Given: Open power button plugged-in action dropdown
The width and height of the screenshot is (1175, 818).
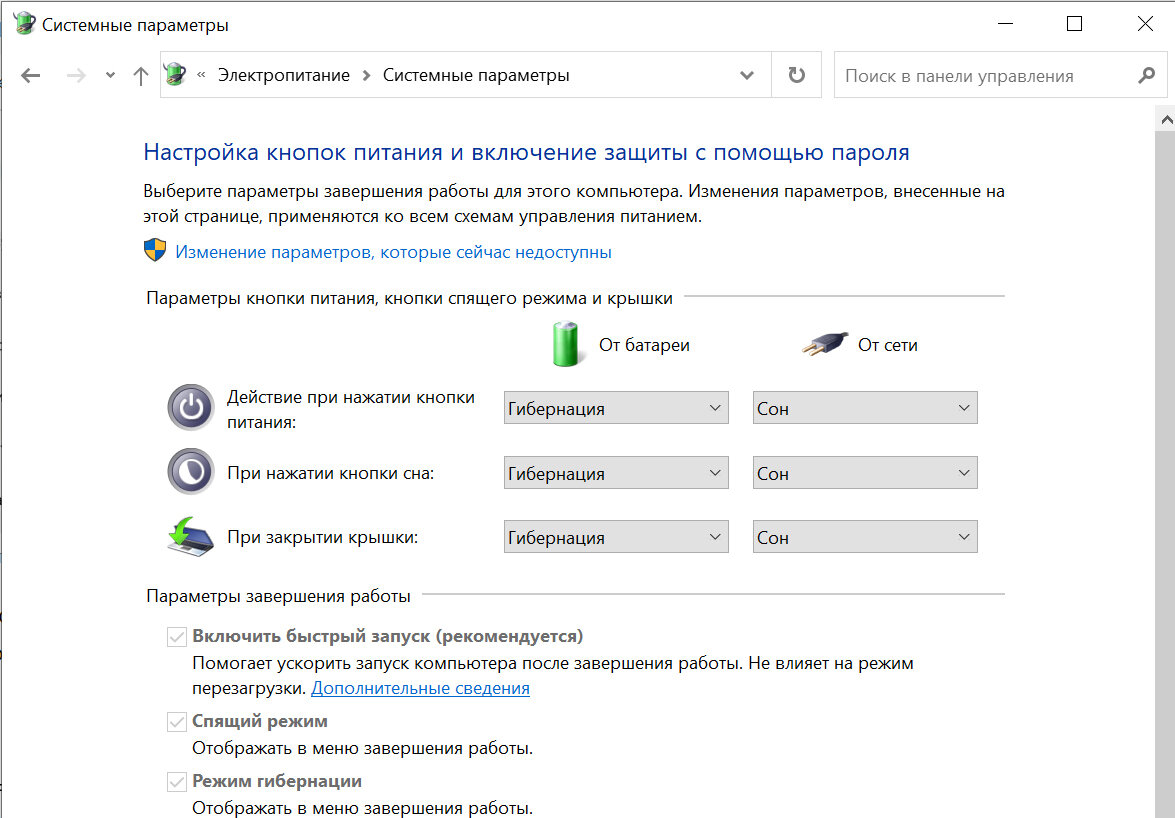Looking at the screenshot, I should pyautogui.click(x=865, y=408).
